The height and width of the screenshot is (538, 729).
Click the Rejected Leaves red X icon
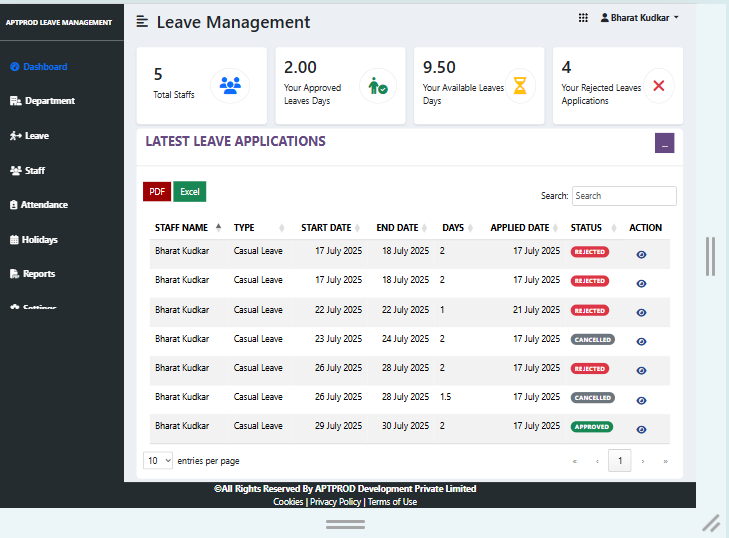click(x=658, y=86)
